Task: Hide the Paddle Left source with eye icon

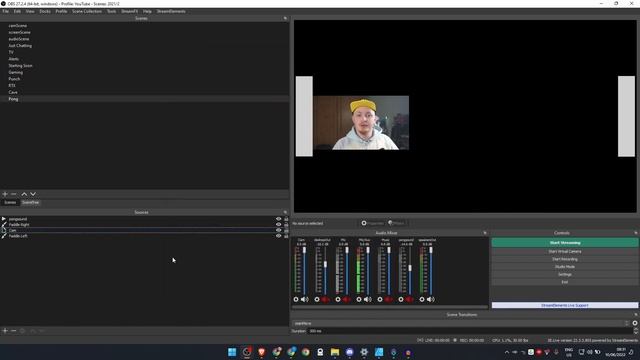Action: pos(278,236)
